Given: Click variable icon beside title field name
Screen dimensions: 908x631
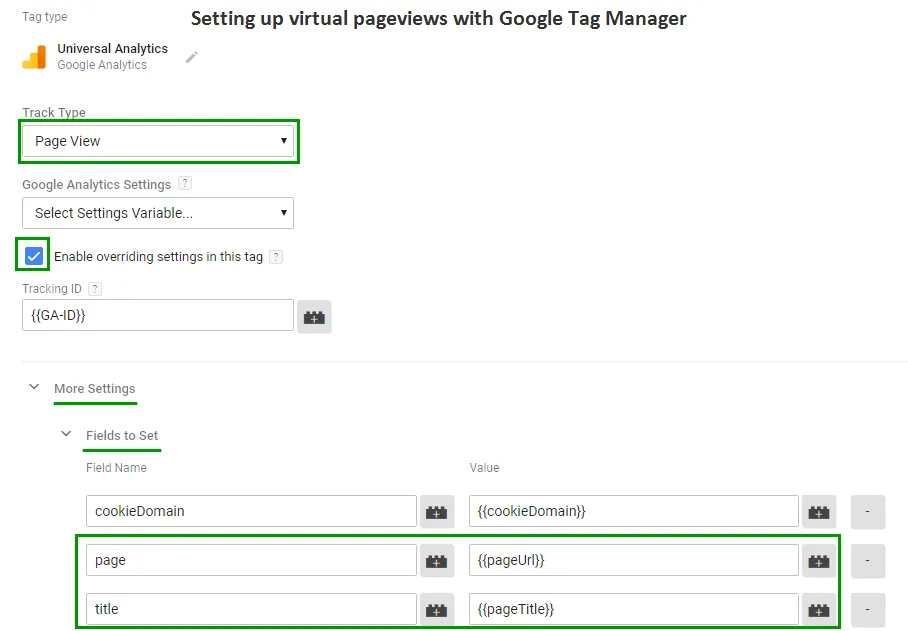Looking at the screenshot, I should coord(436,609).
